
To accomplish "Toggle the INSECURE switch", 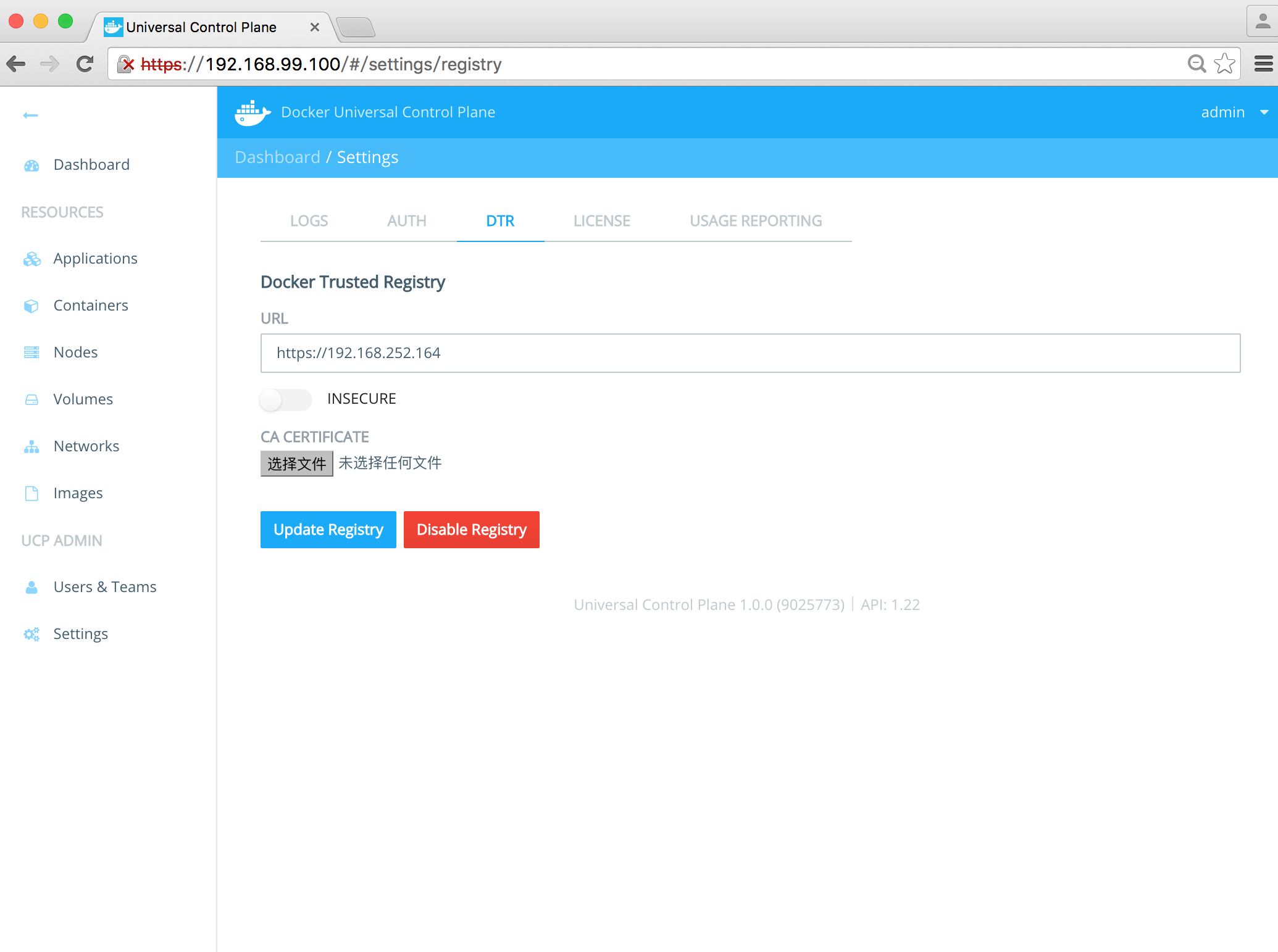I will pos(285,399).
